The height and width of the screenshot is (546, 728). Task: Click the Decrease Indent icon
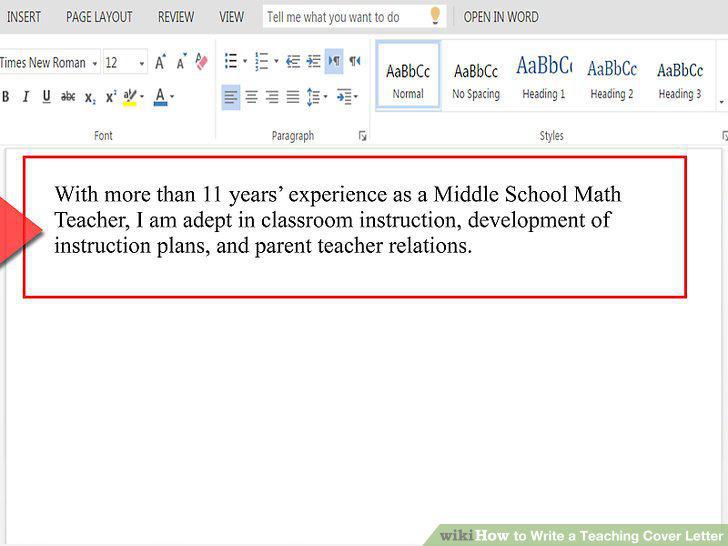click(293, 61)
